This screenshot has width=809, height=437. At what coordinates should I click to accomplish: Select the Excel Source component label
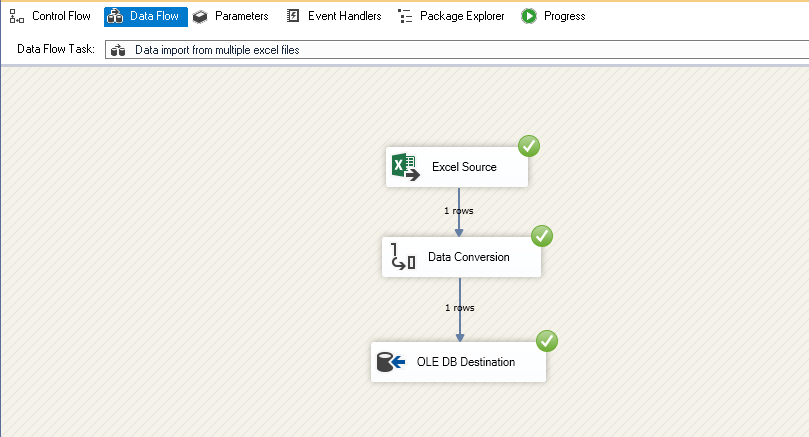464,167
